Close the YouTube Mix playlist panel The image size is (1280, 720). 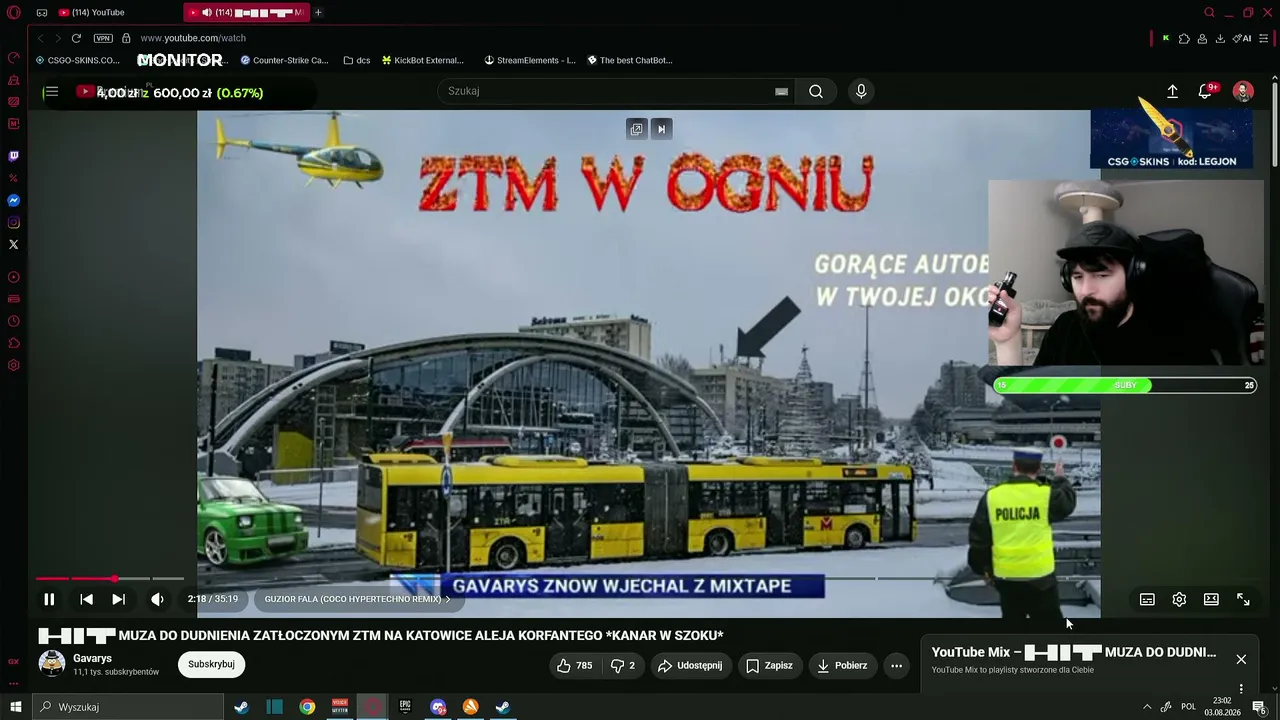pos(1241,659)
